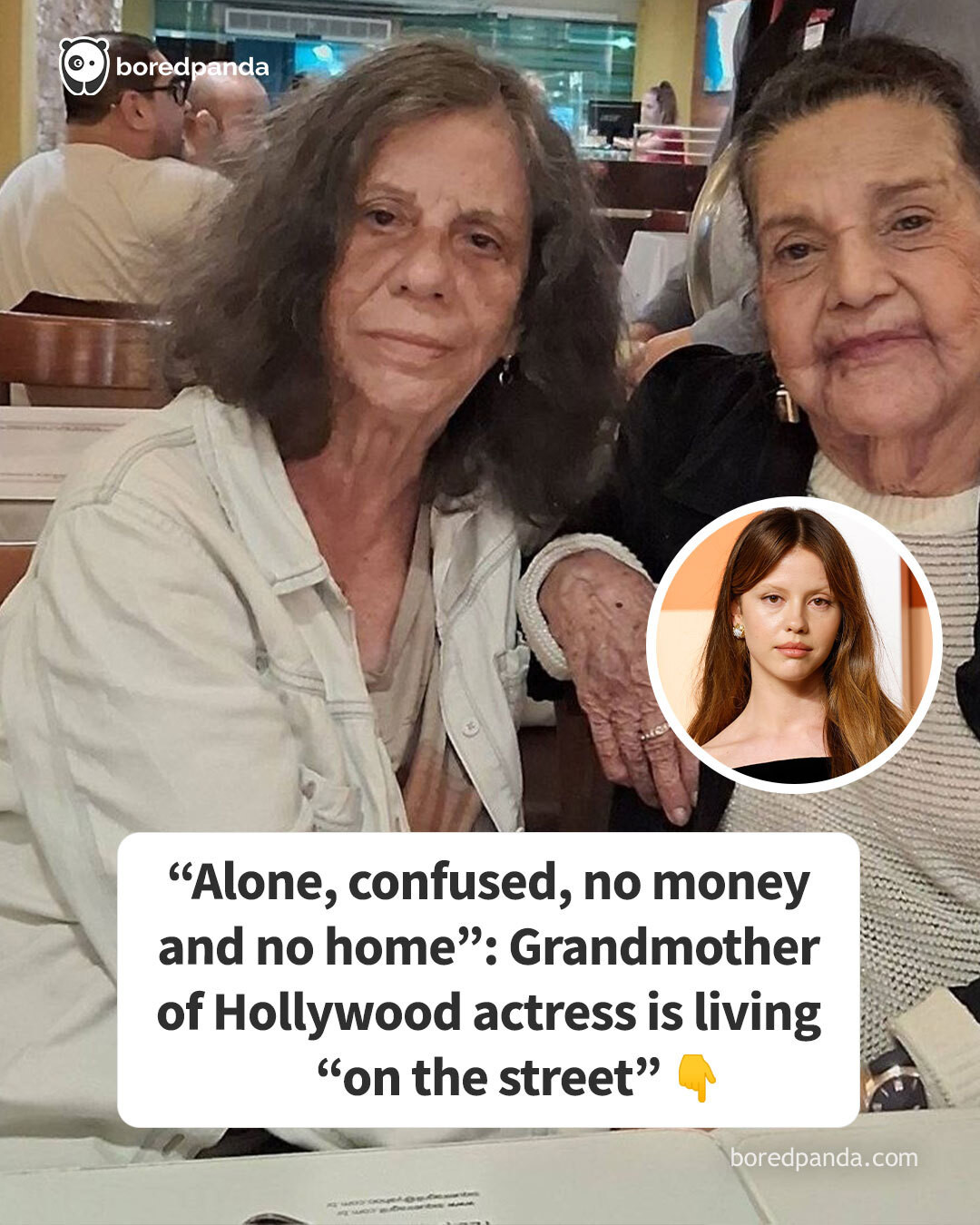The width and height of the screenshot is (980, 1225).
Task: Open the circular inset portrait thumbnail
Action: point(794,644)
